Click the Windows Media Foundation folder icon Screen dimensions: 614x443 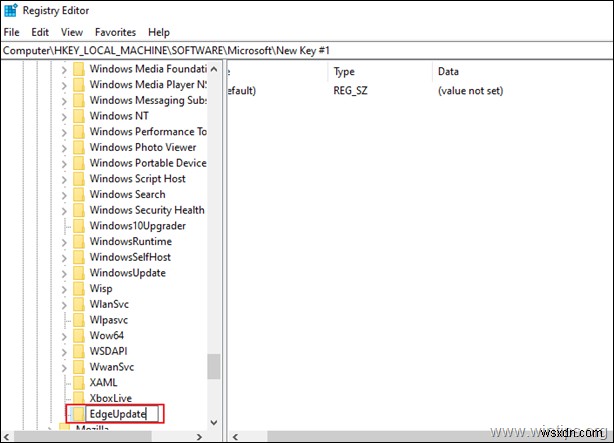79,69
